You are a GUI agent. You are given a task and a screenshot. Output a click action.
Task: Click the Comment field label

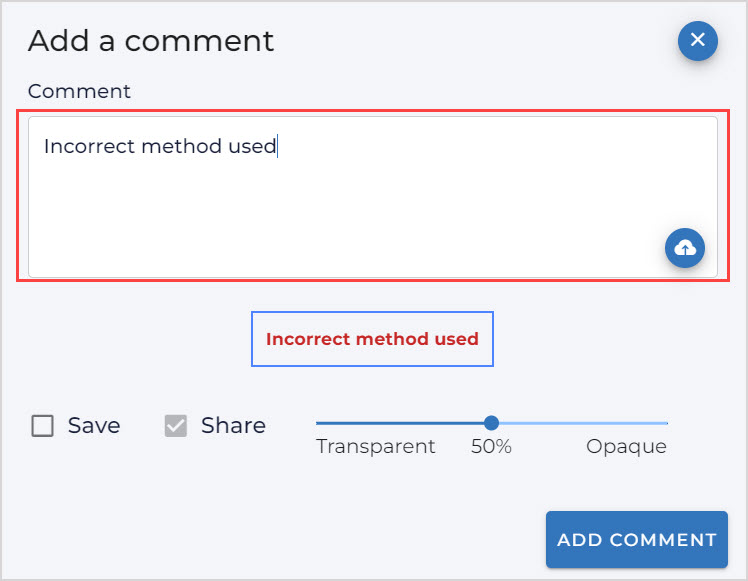79,91
